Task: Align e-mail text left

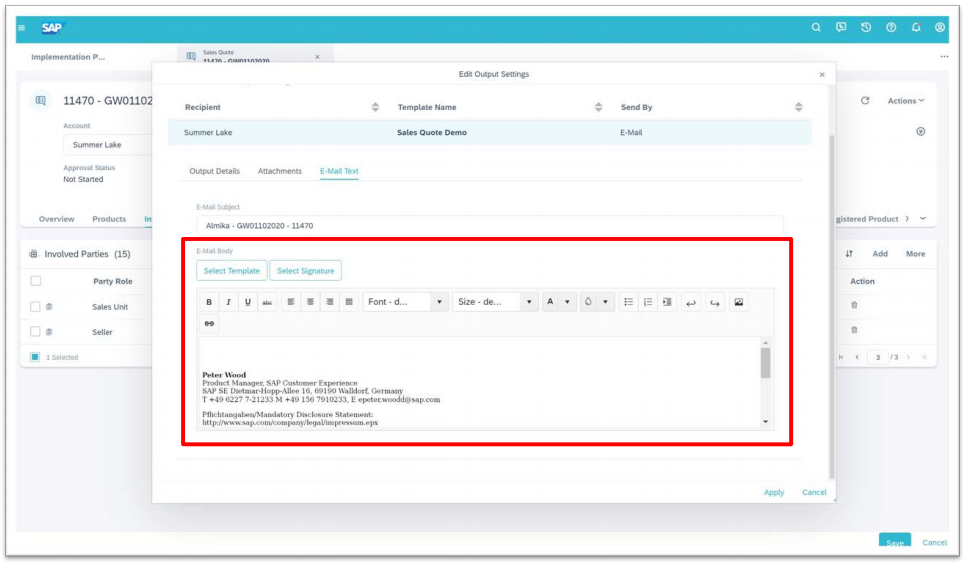Action: pyautogui.click(x=291, y=302)
